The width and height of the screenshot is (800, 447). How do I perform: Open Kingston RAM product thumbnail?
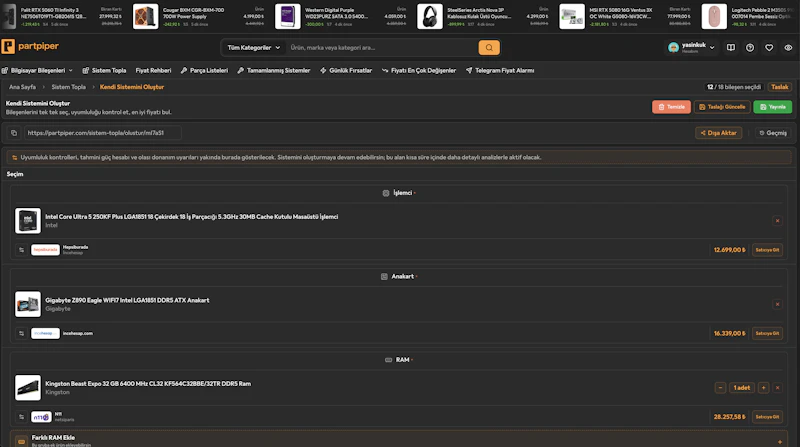point(28,388)
